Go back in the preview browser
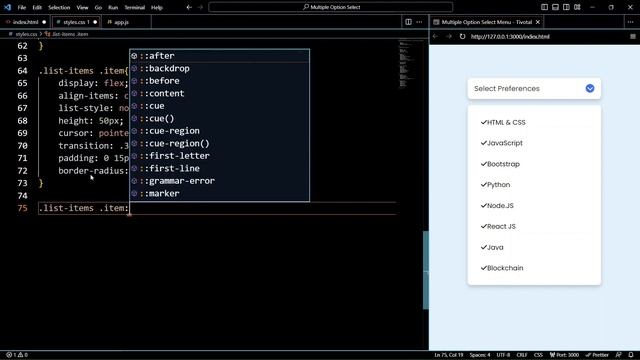Image resolution: width=640 pixels, height=360 pixels. [436, 36]
